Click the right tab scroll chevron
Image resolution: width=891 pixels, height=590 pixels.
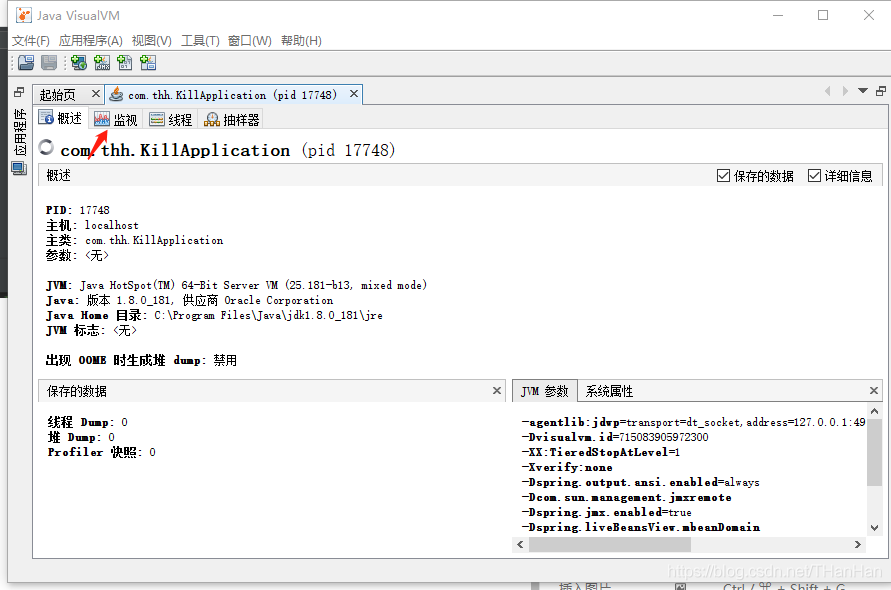pyautogui.click(x=846, y=90)
